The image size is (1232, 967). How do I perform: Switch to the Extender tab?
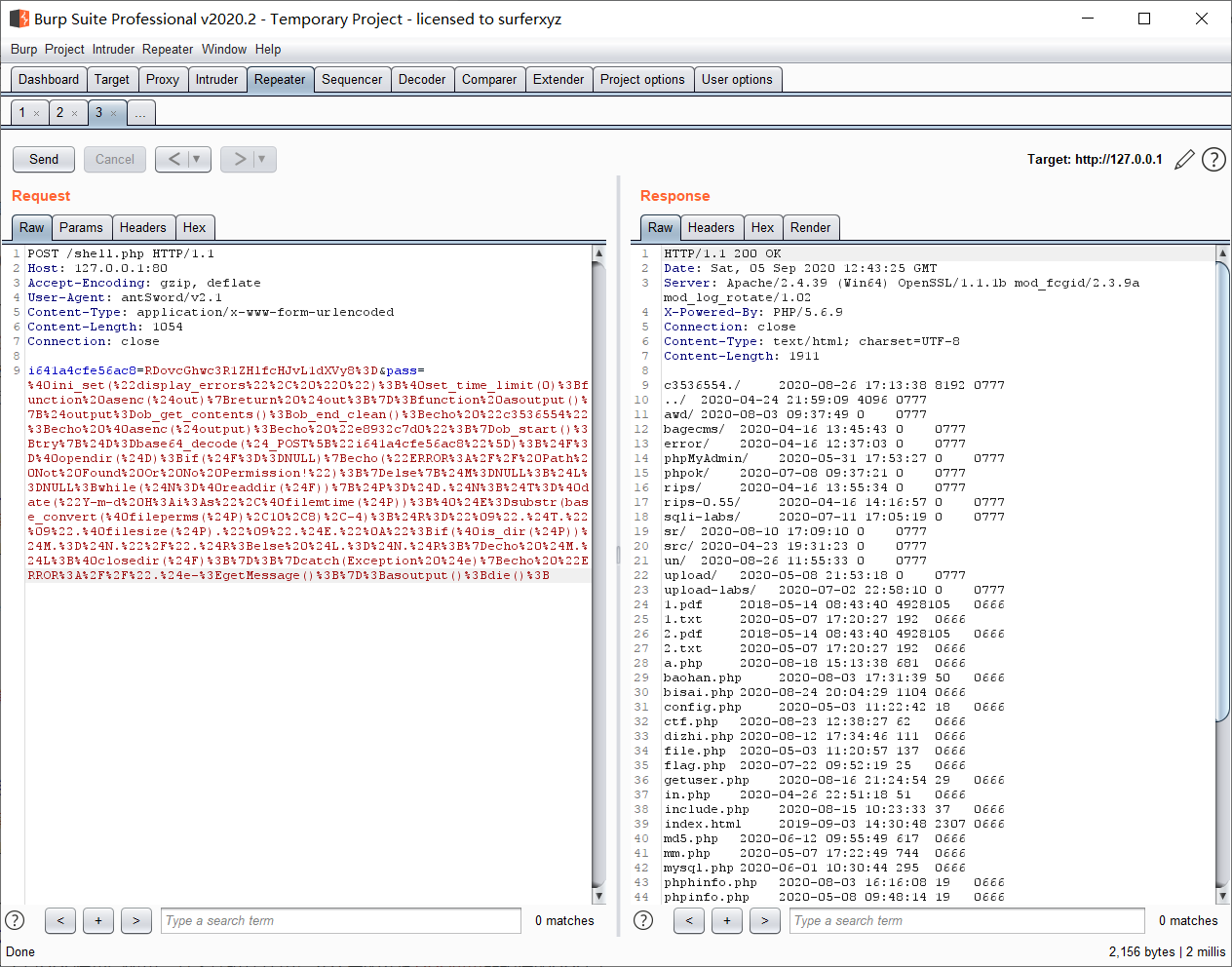(558, 80)
